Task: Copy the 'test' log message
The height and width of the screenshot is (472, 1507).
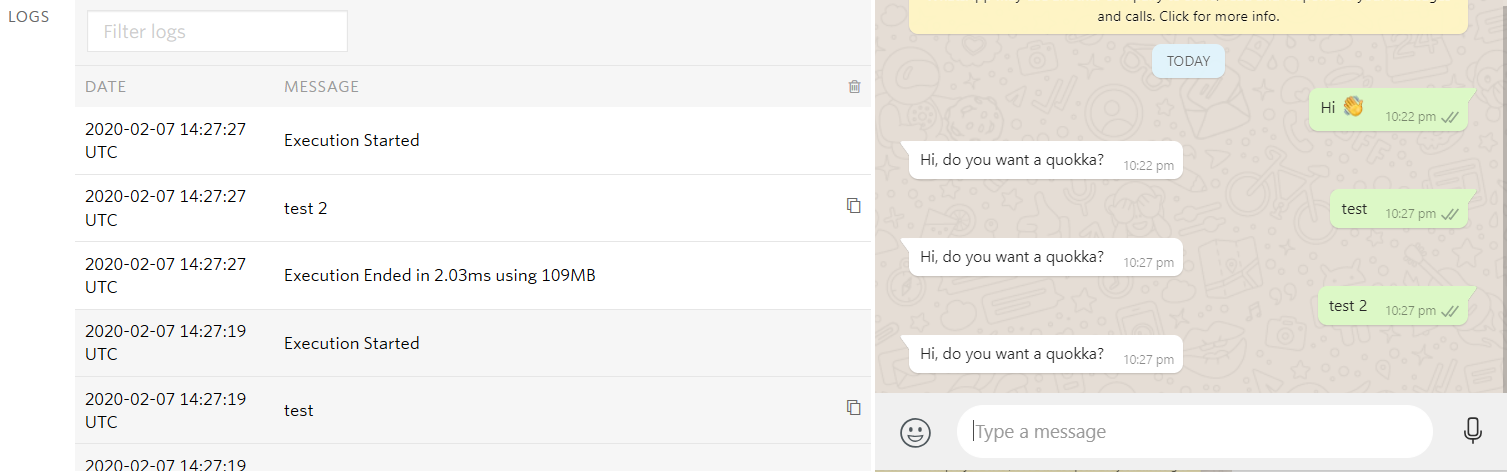Action: tap(853, 407)
